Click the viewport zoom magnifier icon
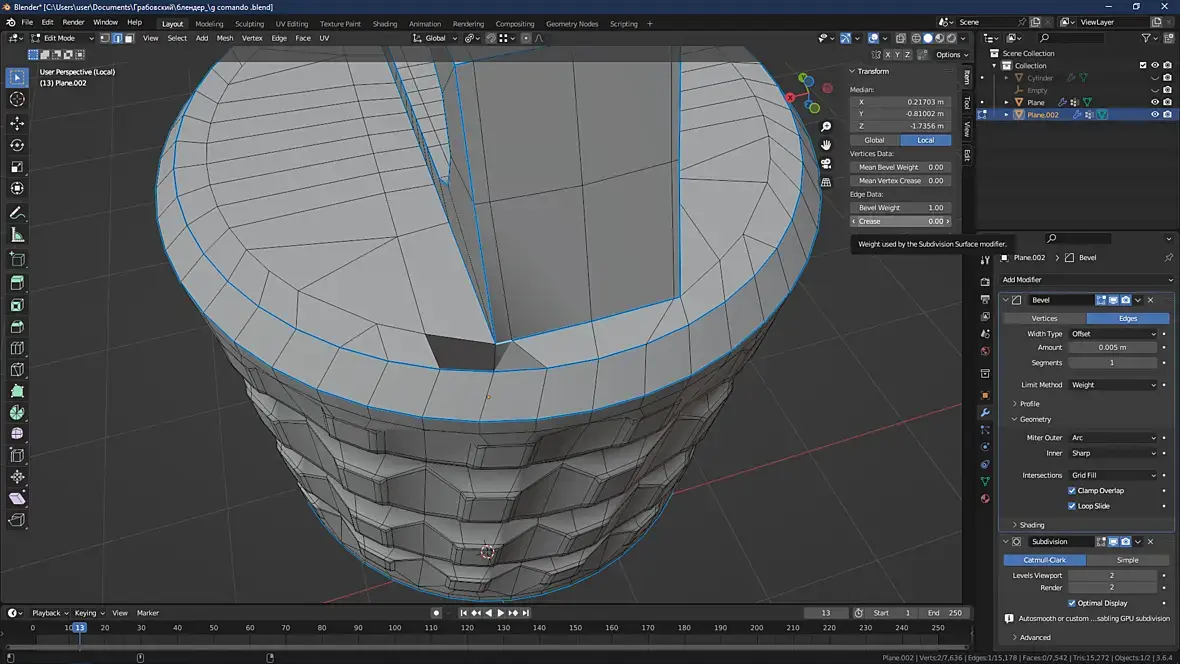The width and height of the screenshot is (1180, 664). click(826, 127)
